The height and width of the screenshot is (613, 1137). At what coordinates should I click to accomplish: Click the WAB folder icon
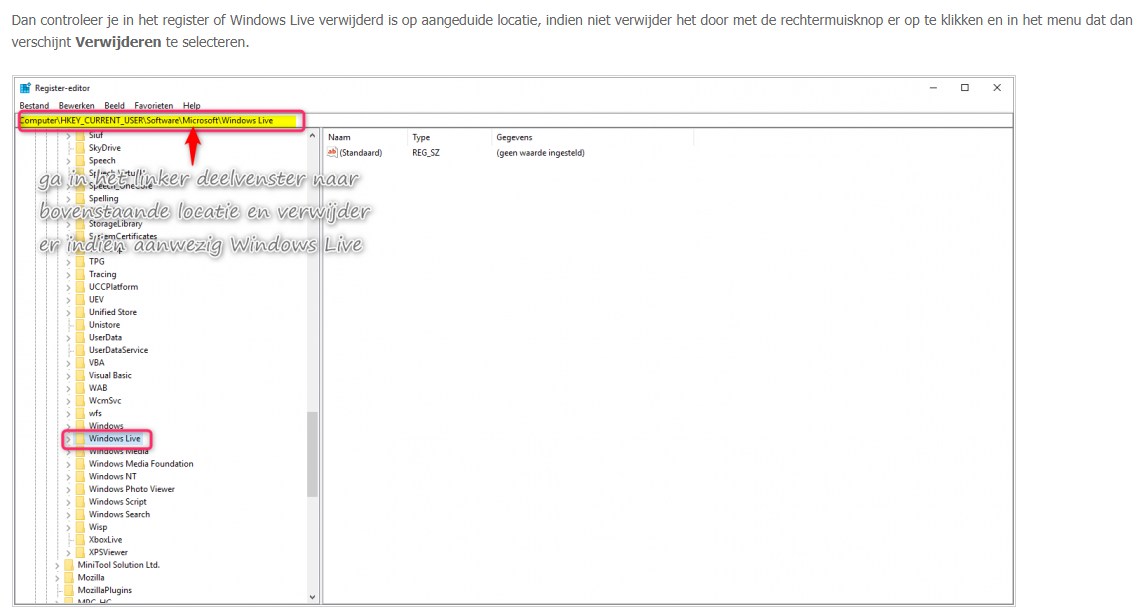(x=80, y=388)
